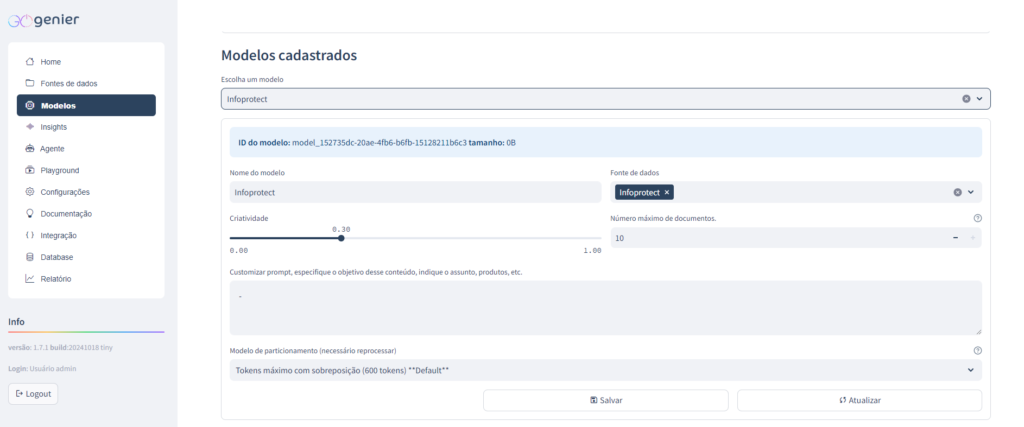Click the Criatividade slider handle
This screenshot has height=427, width=1024.
tap(341, 238)
